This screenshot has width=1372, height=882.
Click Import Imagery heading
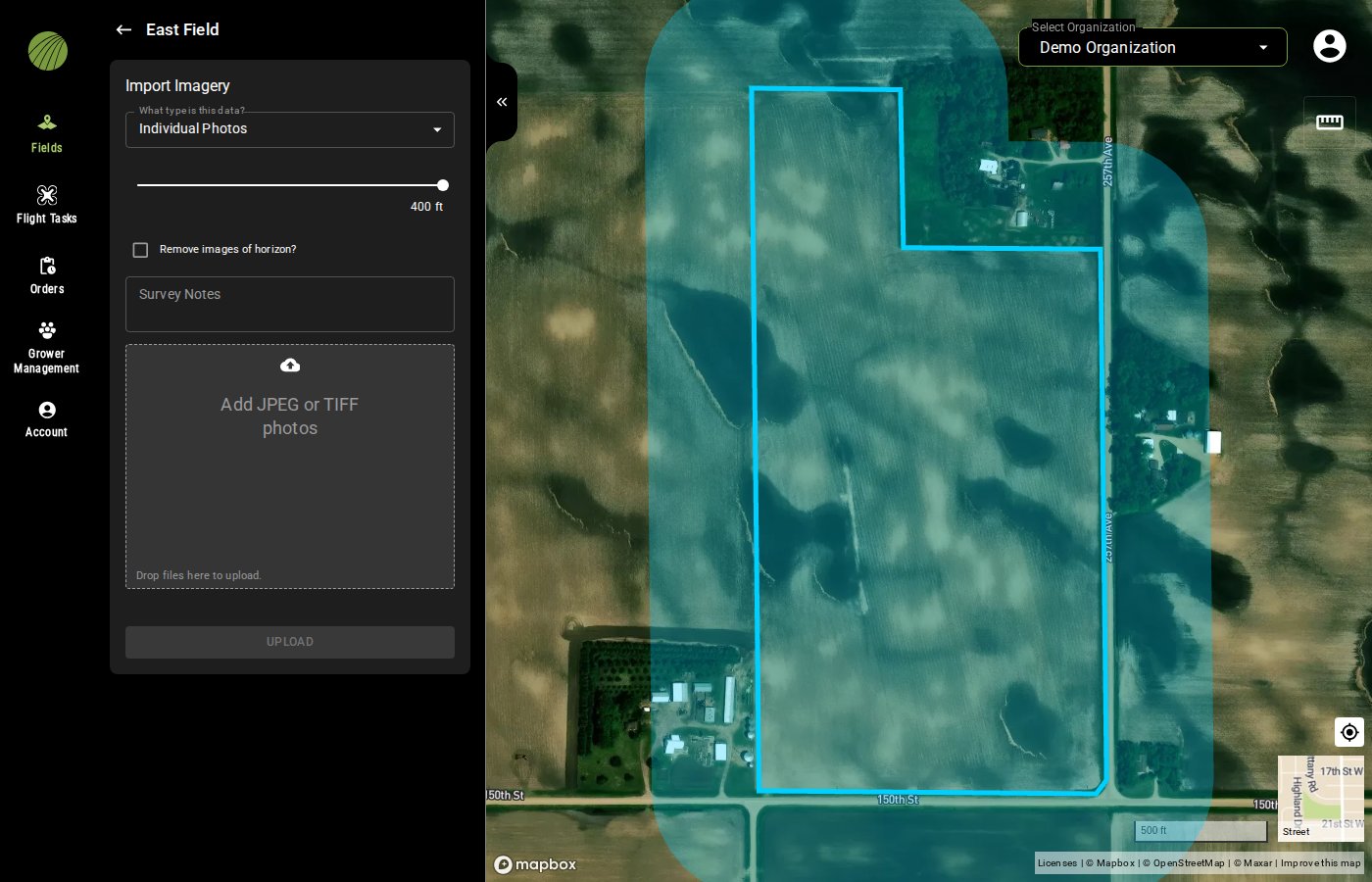177,86
